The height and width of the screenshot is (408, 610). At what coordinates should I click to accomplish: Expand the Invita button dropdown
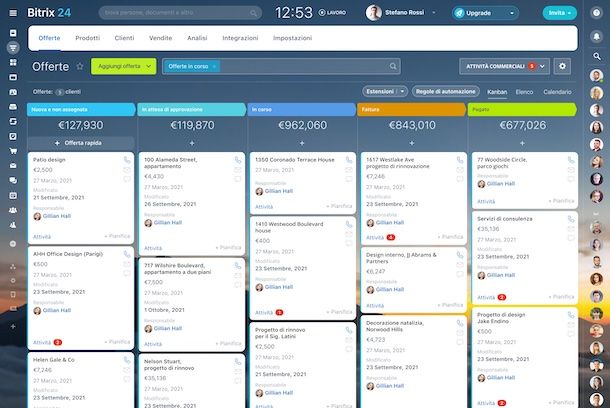(570, 13)
